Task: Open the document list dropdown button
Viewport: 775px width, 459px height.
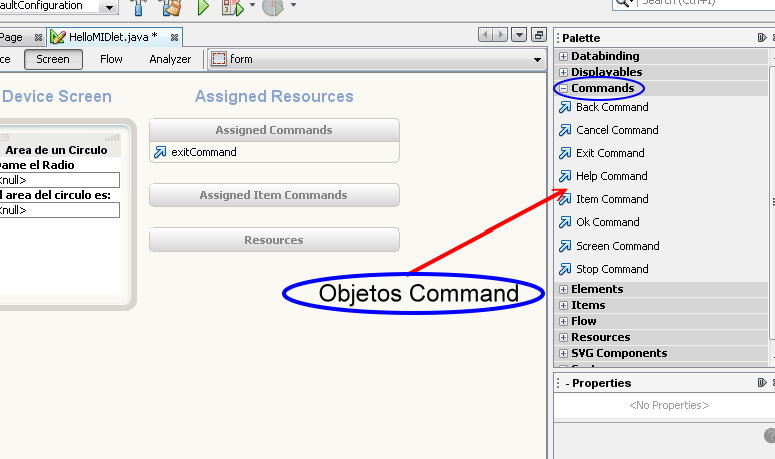Action: coord(519,35)
